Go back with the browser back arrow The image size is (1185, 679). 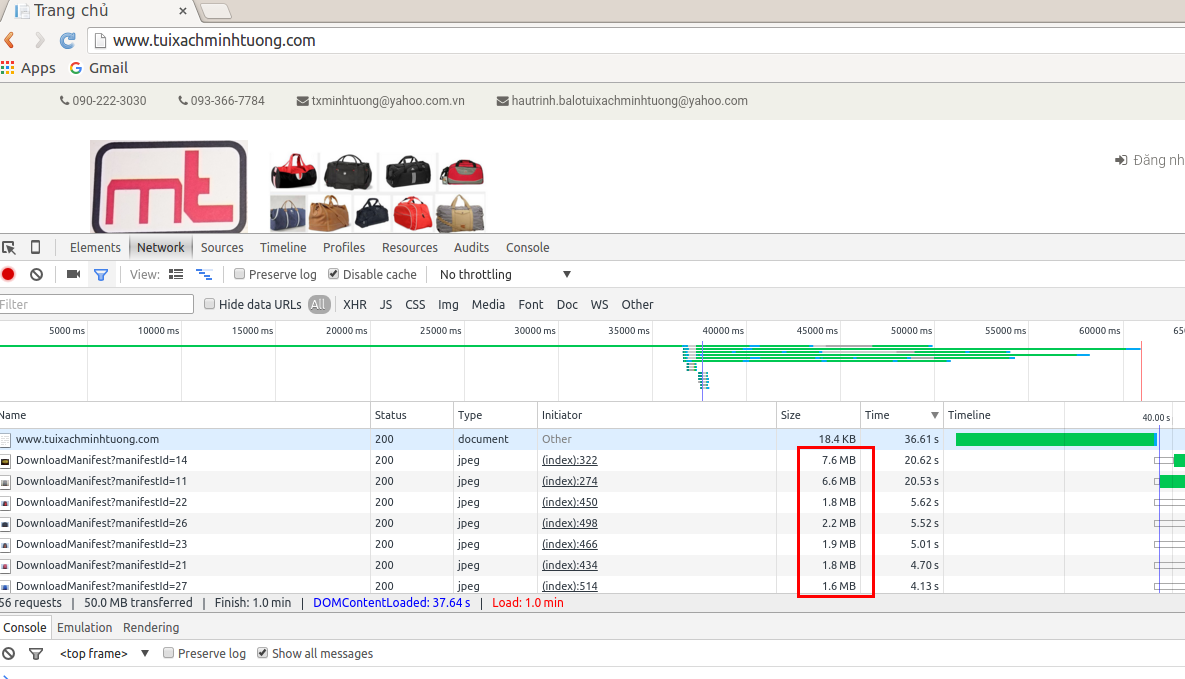tap(9, 40)
